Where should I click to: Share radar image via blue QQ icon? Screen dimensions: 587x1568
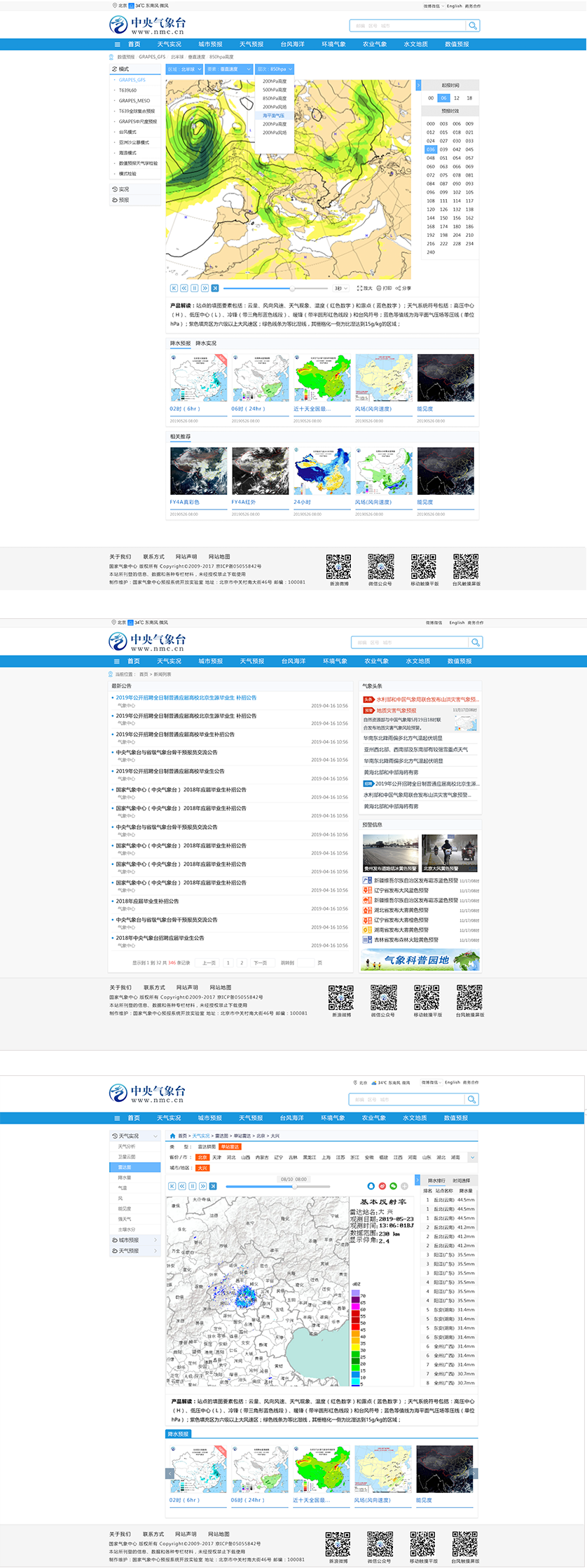coord(371,1186)
